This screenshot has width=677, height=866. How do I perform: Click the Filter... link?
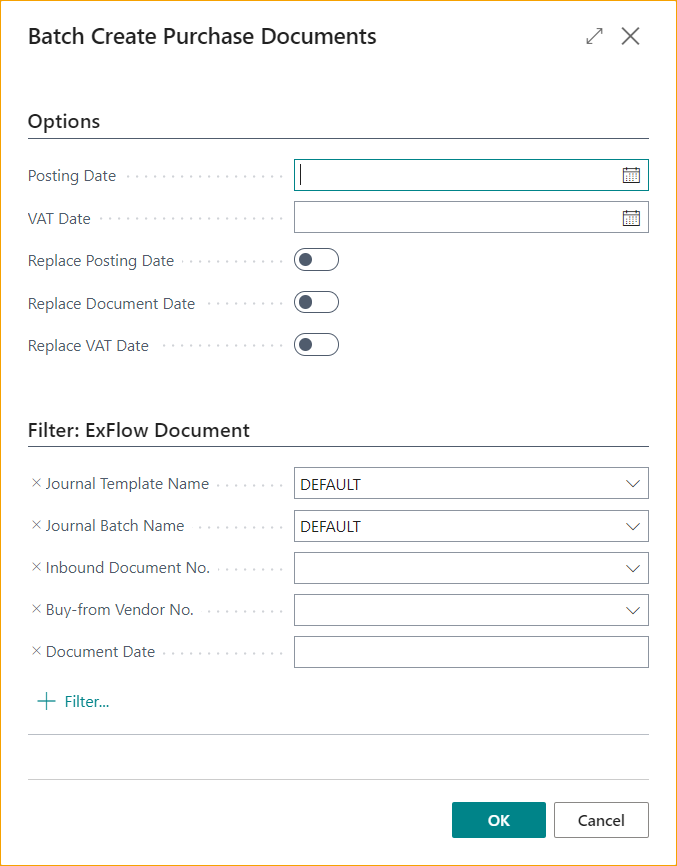(87, 701)
